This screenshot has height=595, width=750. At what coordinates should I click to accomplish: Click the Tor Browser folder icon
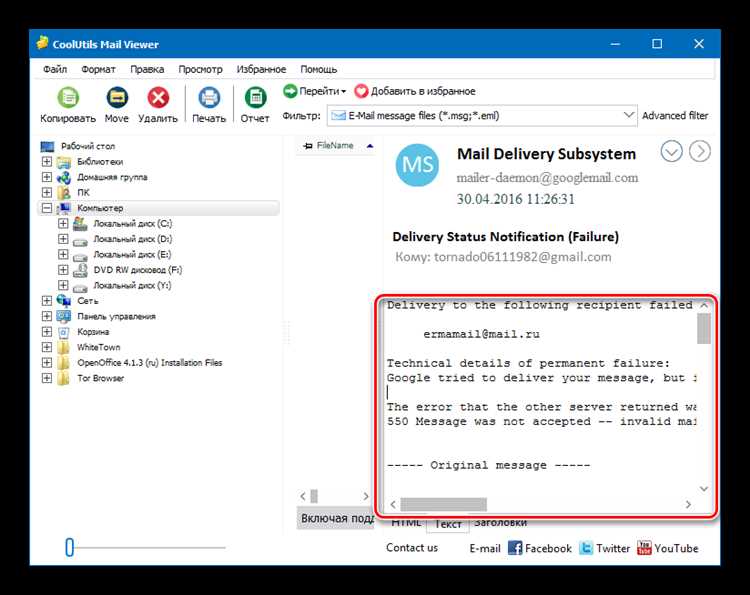coord(64,378)
